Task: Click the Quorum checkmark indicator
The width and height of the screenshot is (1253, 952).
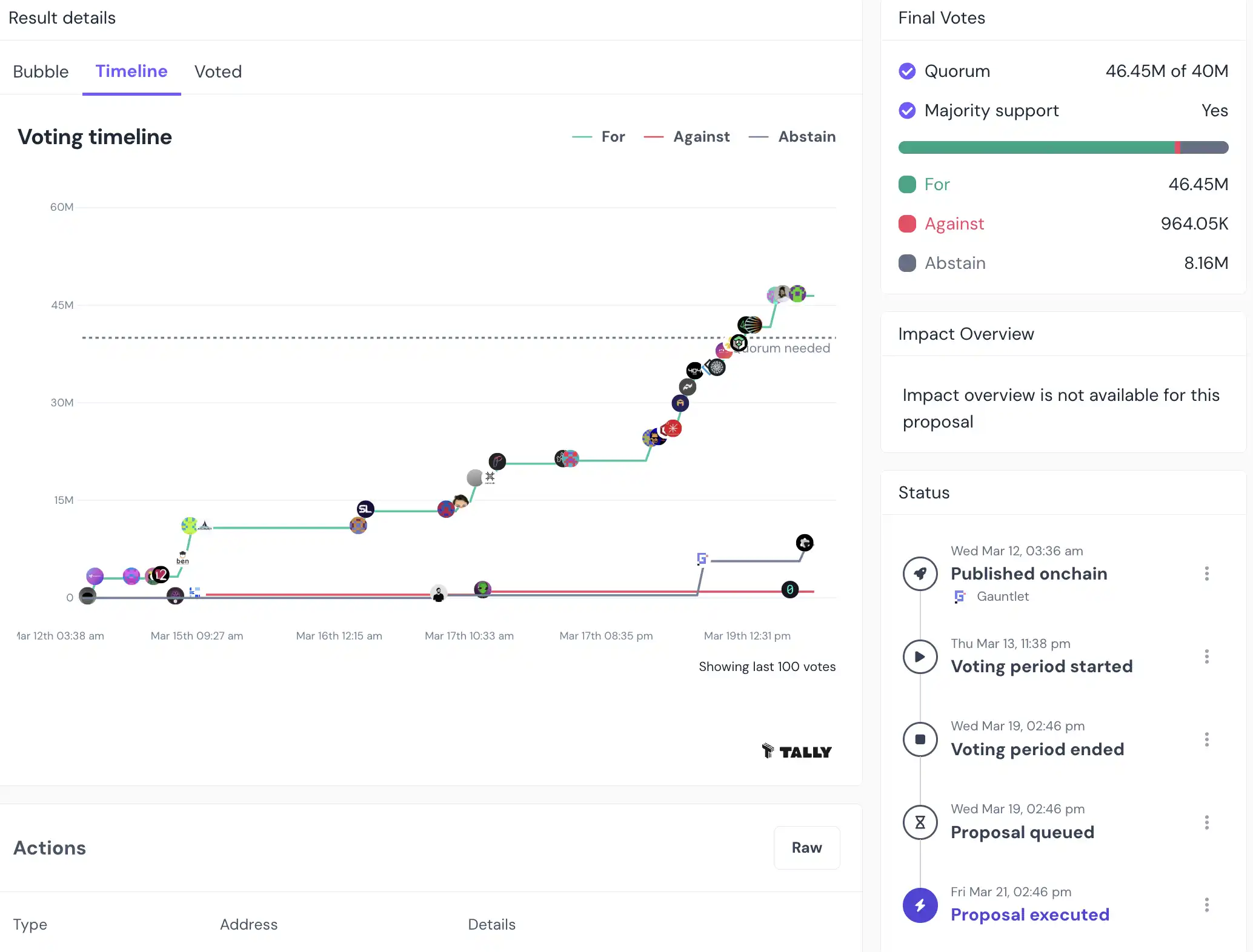Action: click(x=907, y=71)
